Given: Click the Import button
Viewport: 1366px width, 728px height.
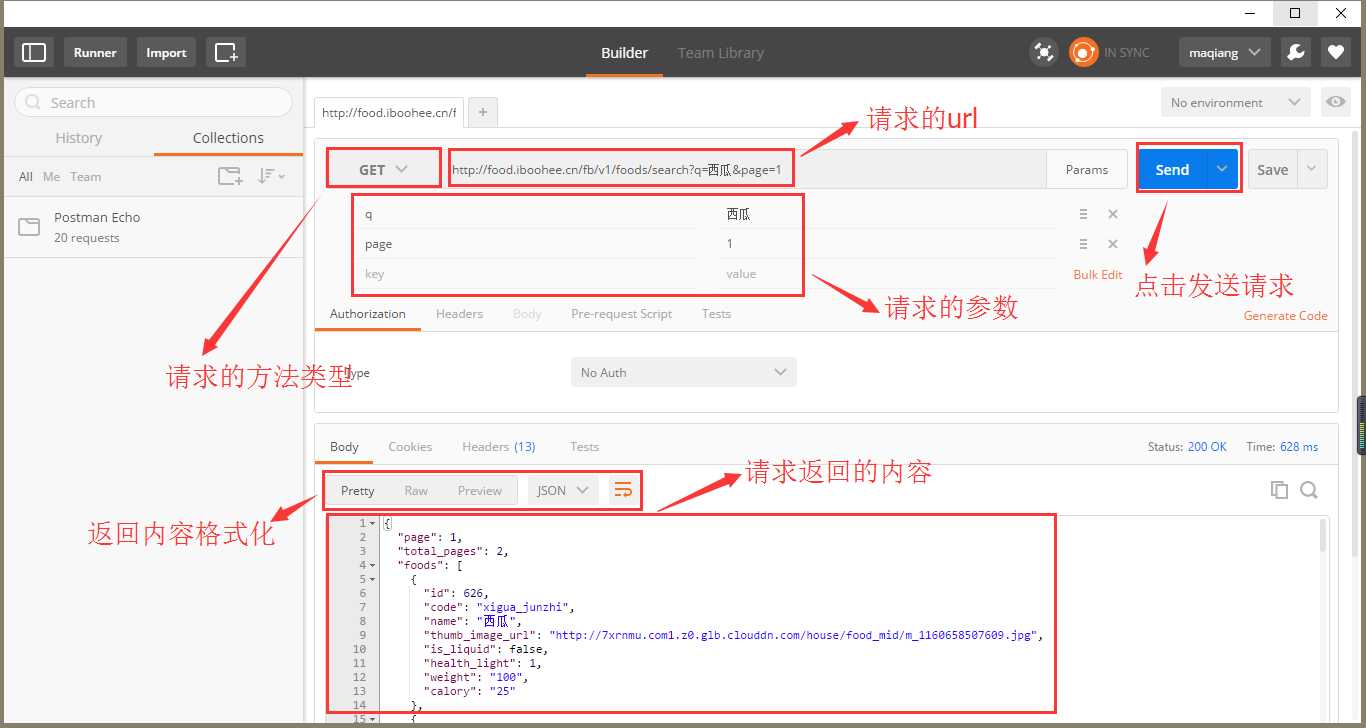Looking at the screenshot, I should 166,52.
